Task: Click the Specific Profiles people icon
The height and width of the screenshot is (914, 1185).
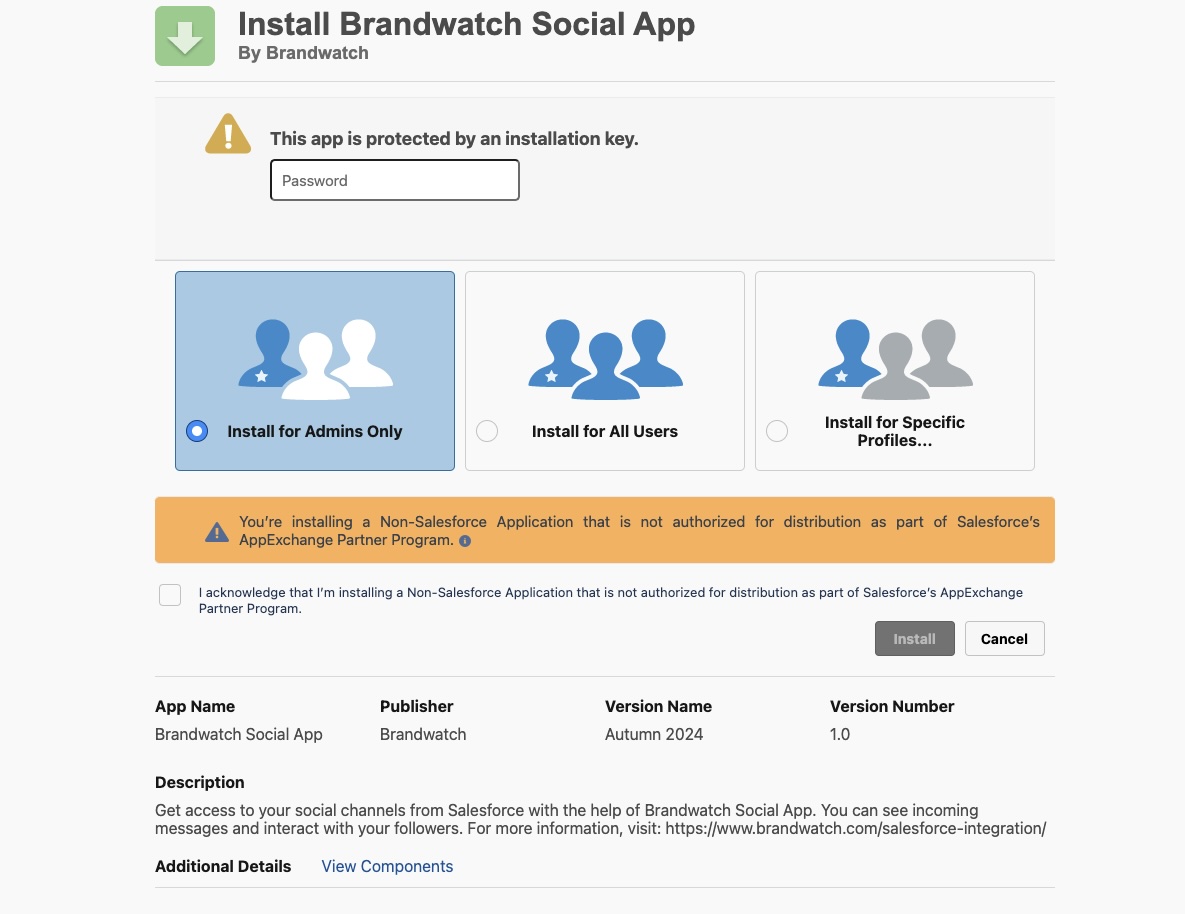Action: point(896,359)
